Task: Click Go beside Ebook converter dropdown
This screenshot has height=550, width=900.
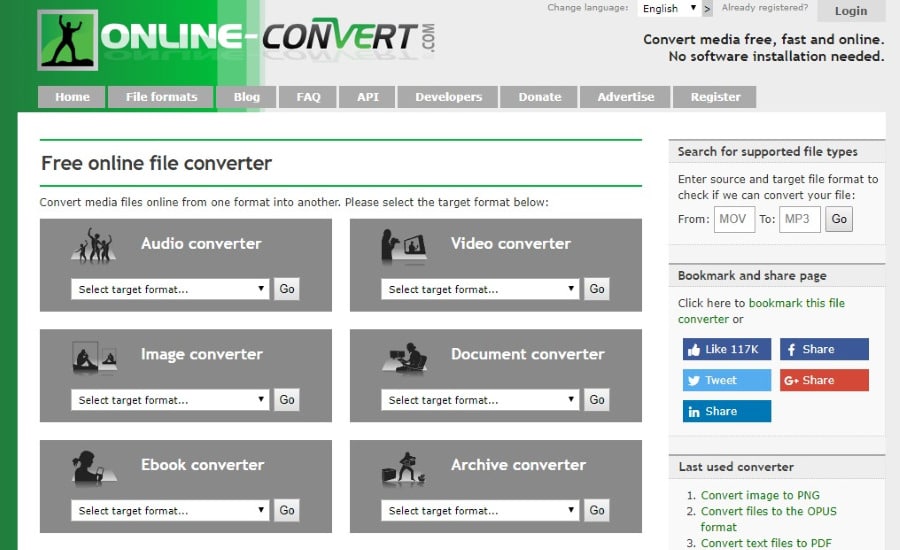Action: point(286,510)
